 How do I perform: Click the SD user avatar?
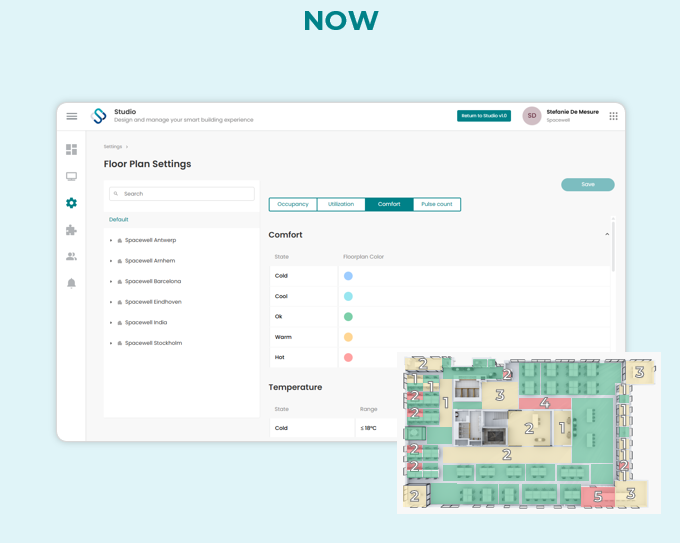tap(532, 116)
